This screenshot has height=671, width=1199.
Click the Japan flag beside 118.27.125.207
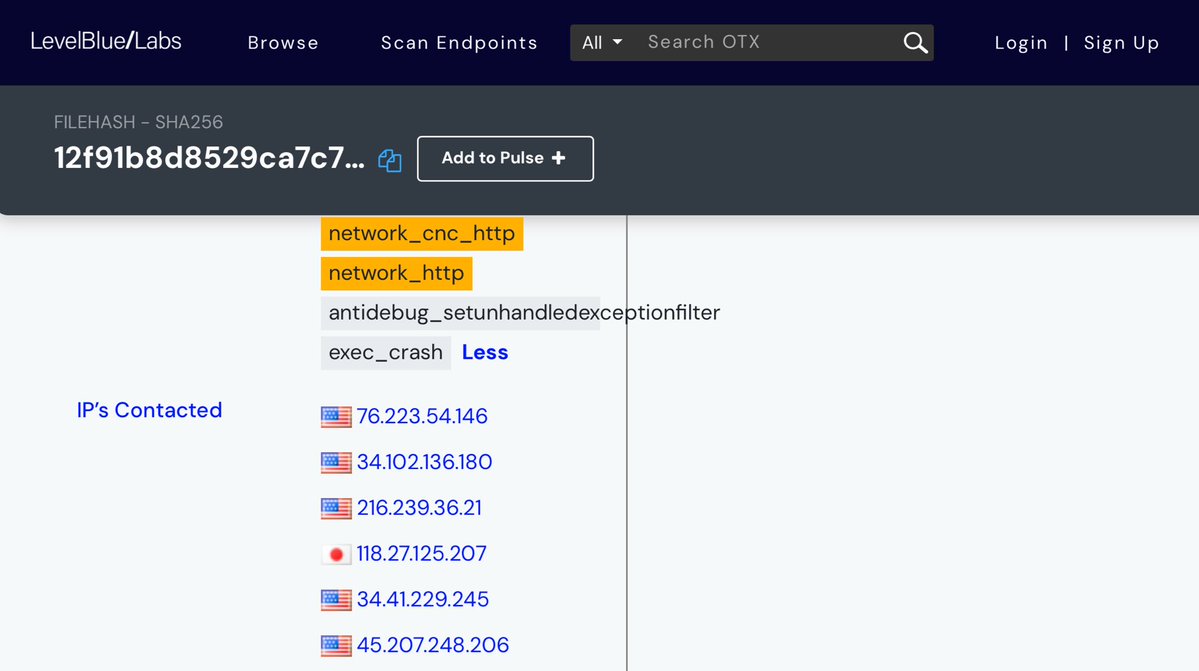pyautogui.click(x=336, y=554)
